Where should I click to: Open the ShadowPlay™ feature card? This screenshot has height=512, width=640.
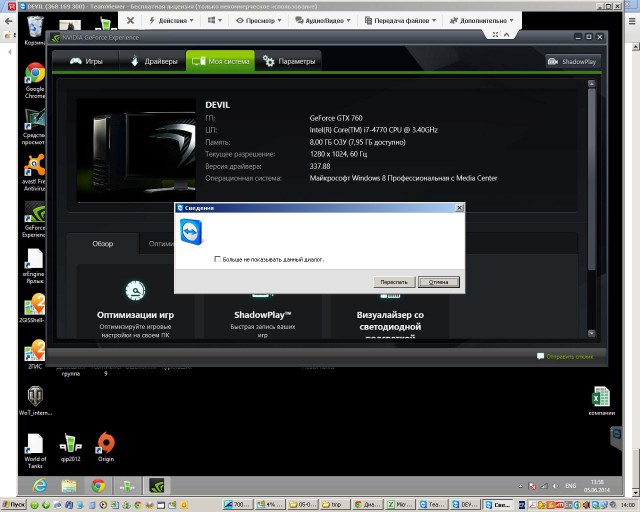(x=262, y=314)
